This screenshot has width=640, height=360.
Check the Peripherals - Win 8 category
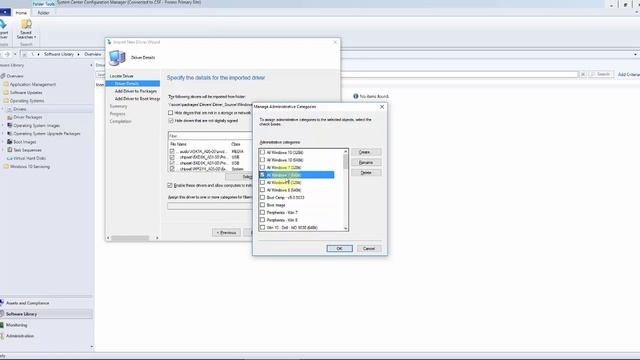(x=262, y=220)
